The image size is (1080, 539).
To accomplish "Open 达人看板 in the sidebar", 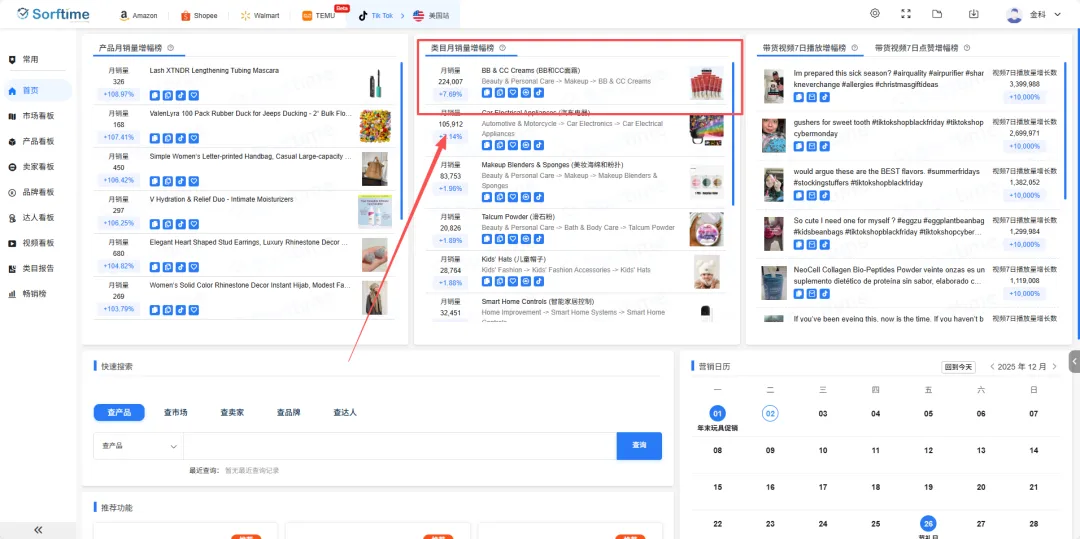I will coord(36,218).
